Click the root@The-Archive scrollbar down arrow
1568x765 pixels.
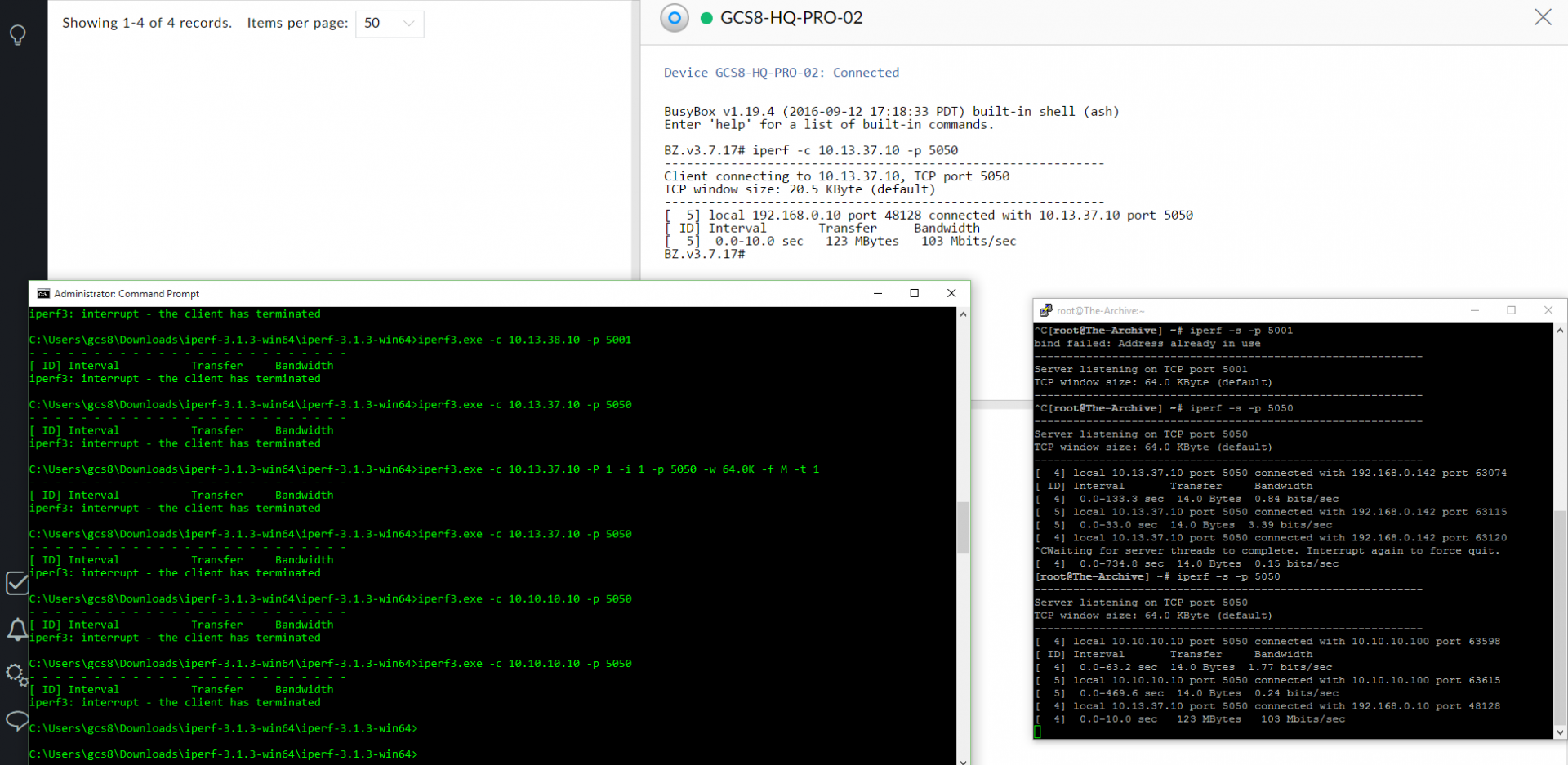[x=1561, y=732]
